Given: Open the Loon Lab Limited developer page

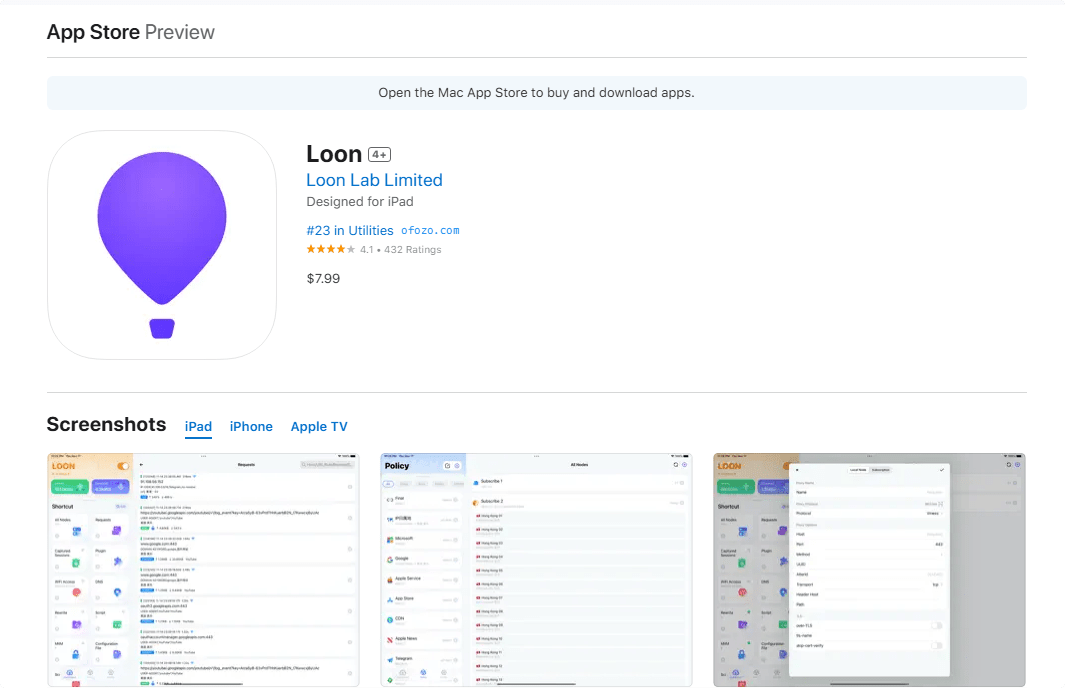Looking at the screenshot, I should coord(374,180).
